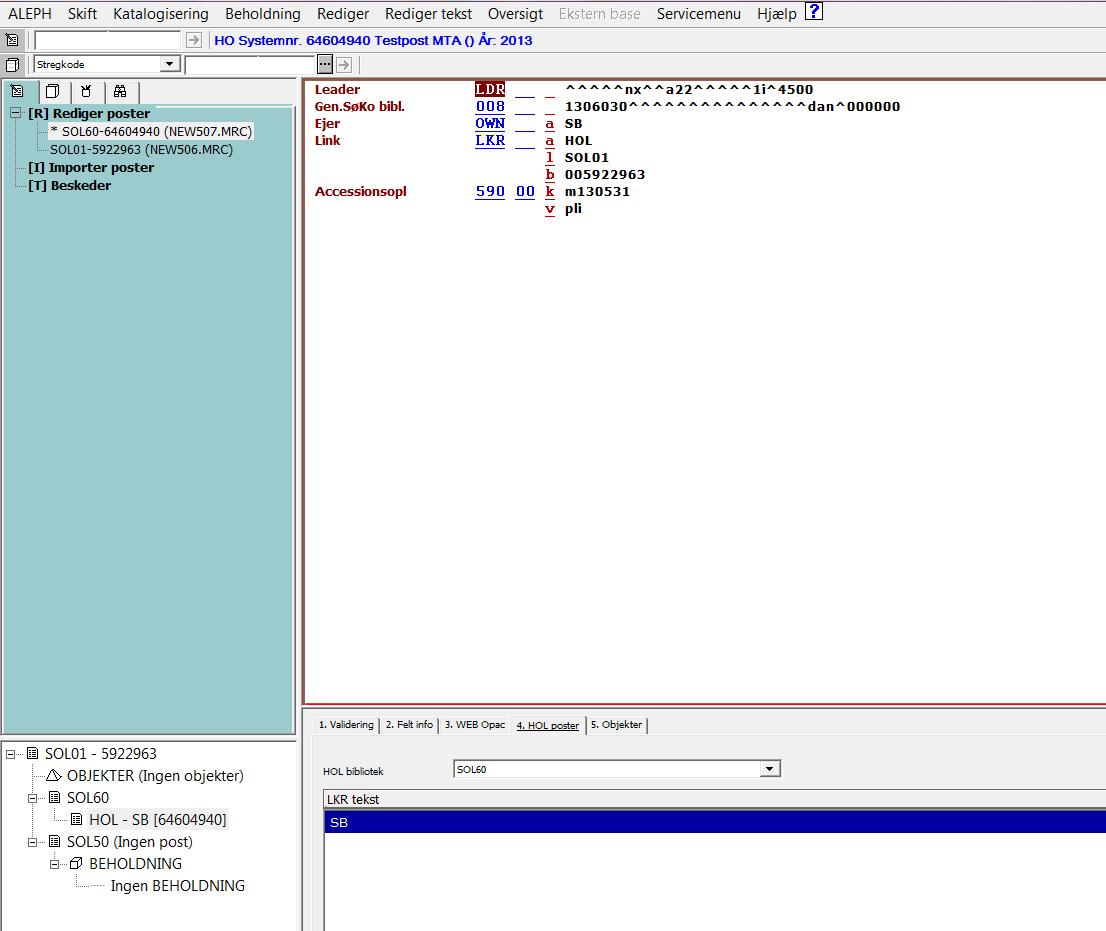Collapse the [R] Rediger poster tree node
Image resolution: width=1106 pixels, height=931 pixels.
15,114
